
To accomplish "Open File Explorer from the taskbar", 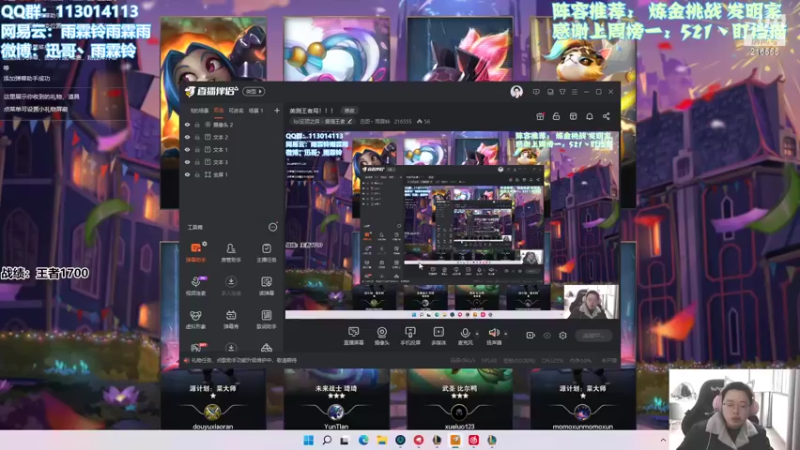I will tap(382, 440).
